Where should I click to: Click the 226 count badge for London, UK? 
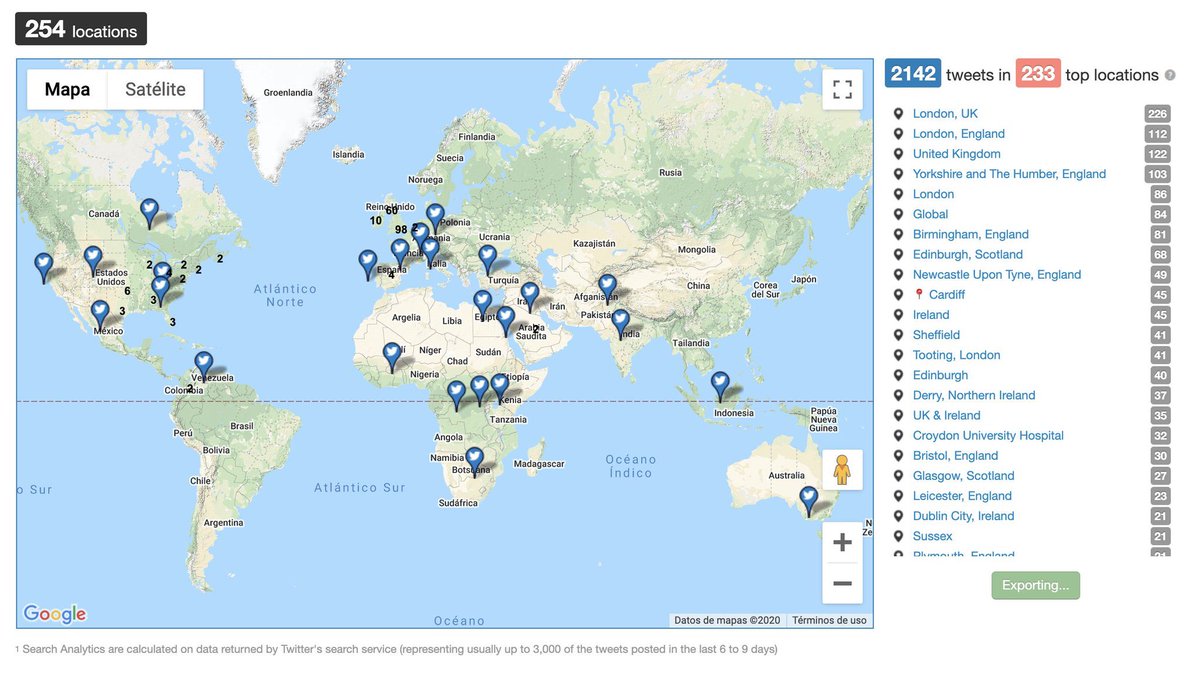1158,114
